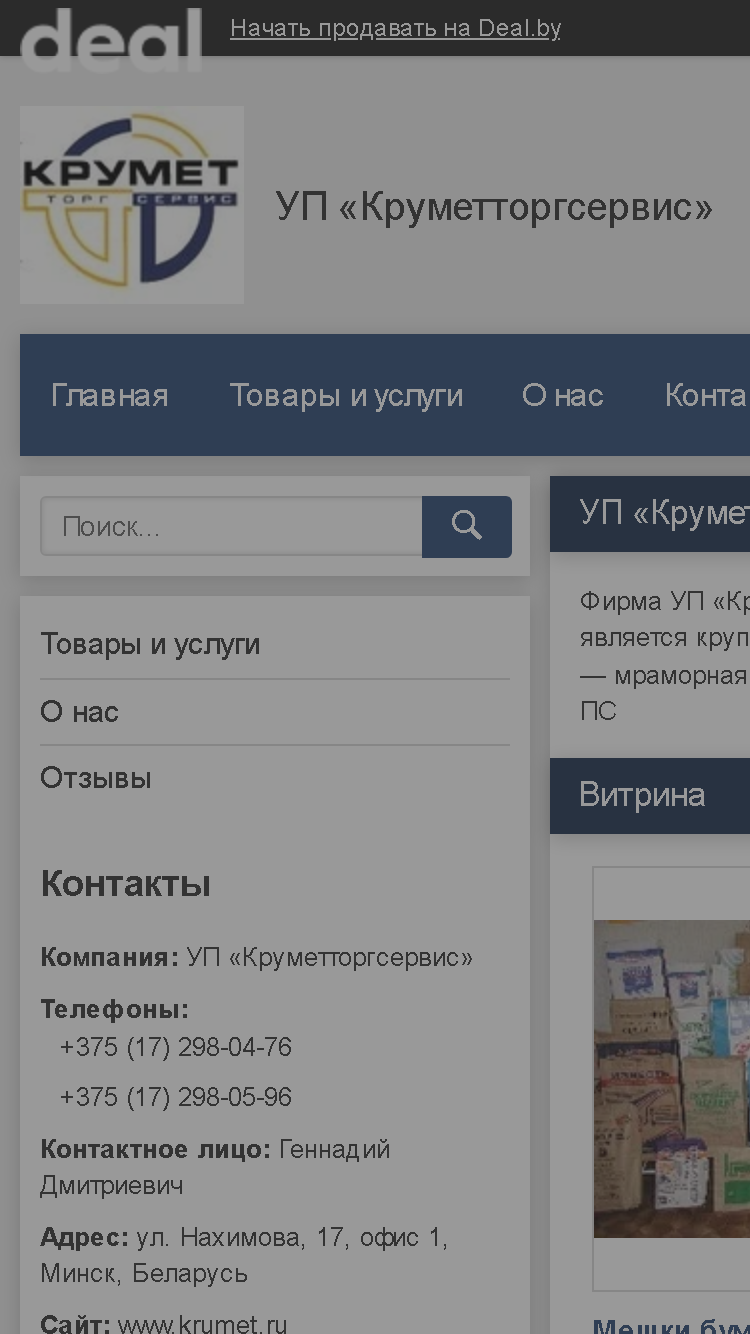Screen dimensions: 750x1334
Task: Open Главная in navigation bar
Action: tap(110, 395)
